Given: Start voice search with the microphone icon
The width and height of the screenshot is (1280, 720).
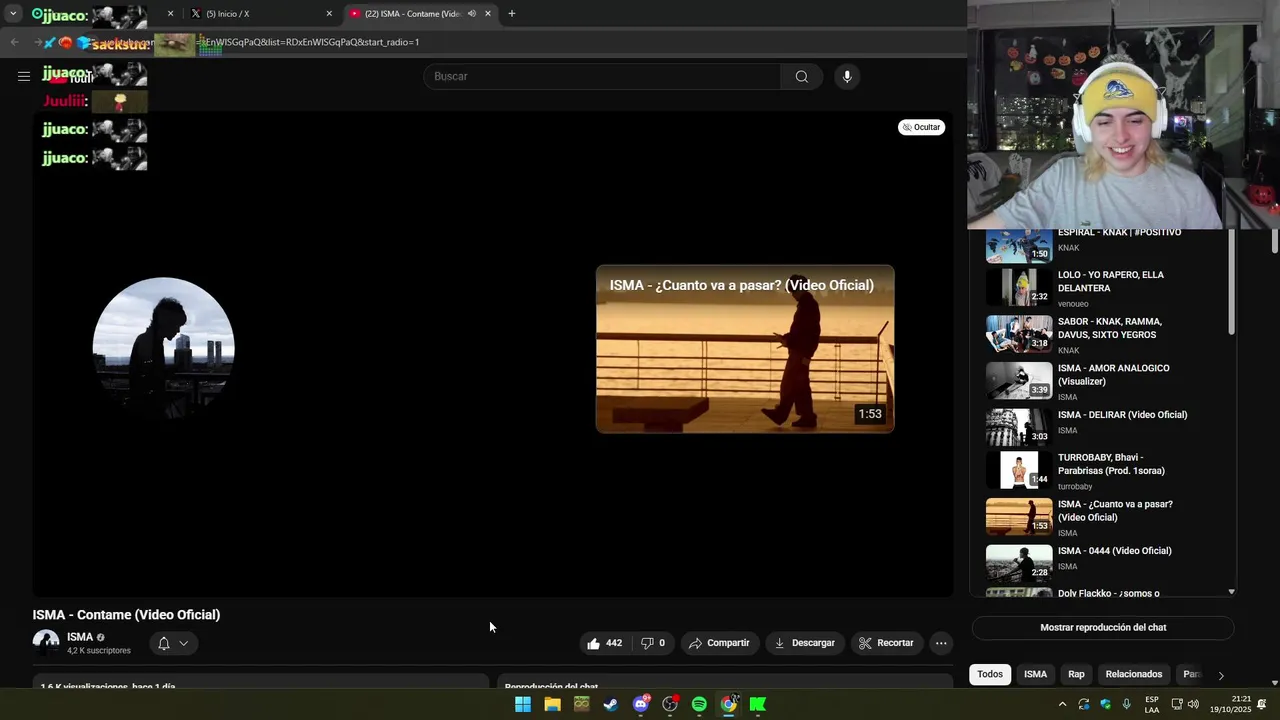Looking at the screenshot, I should click(847, 77).
